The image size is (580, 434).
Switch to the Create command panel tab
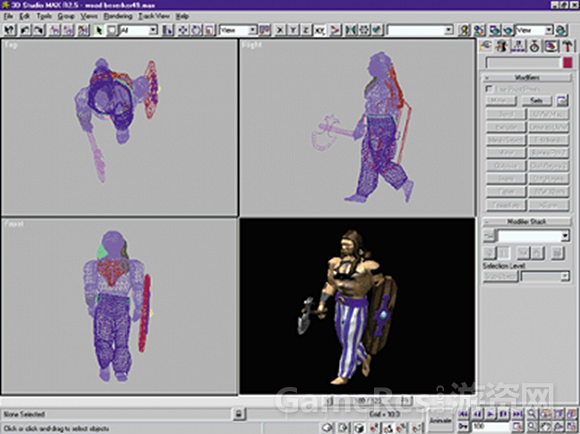tap(486, 46)
